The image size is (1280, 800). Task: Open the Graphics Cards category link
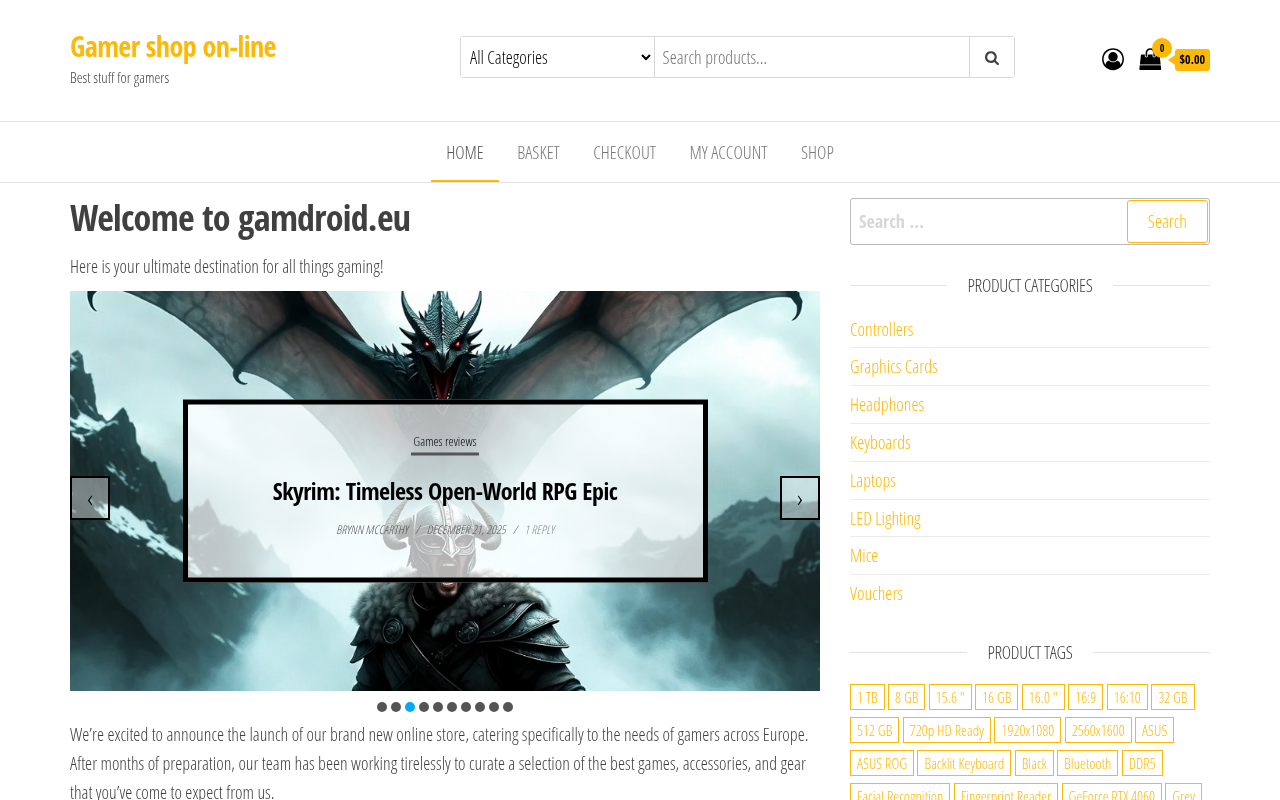pos(894,366)
